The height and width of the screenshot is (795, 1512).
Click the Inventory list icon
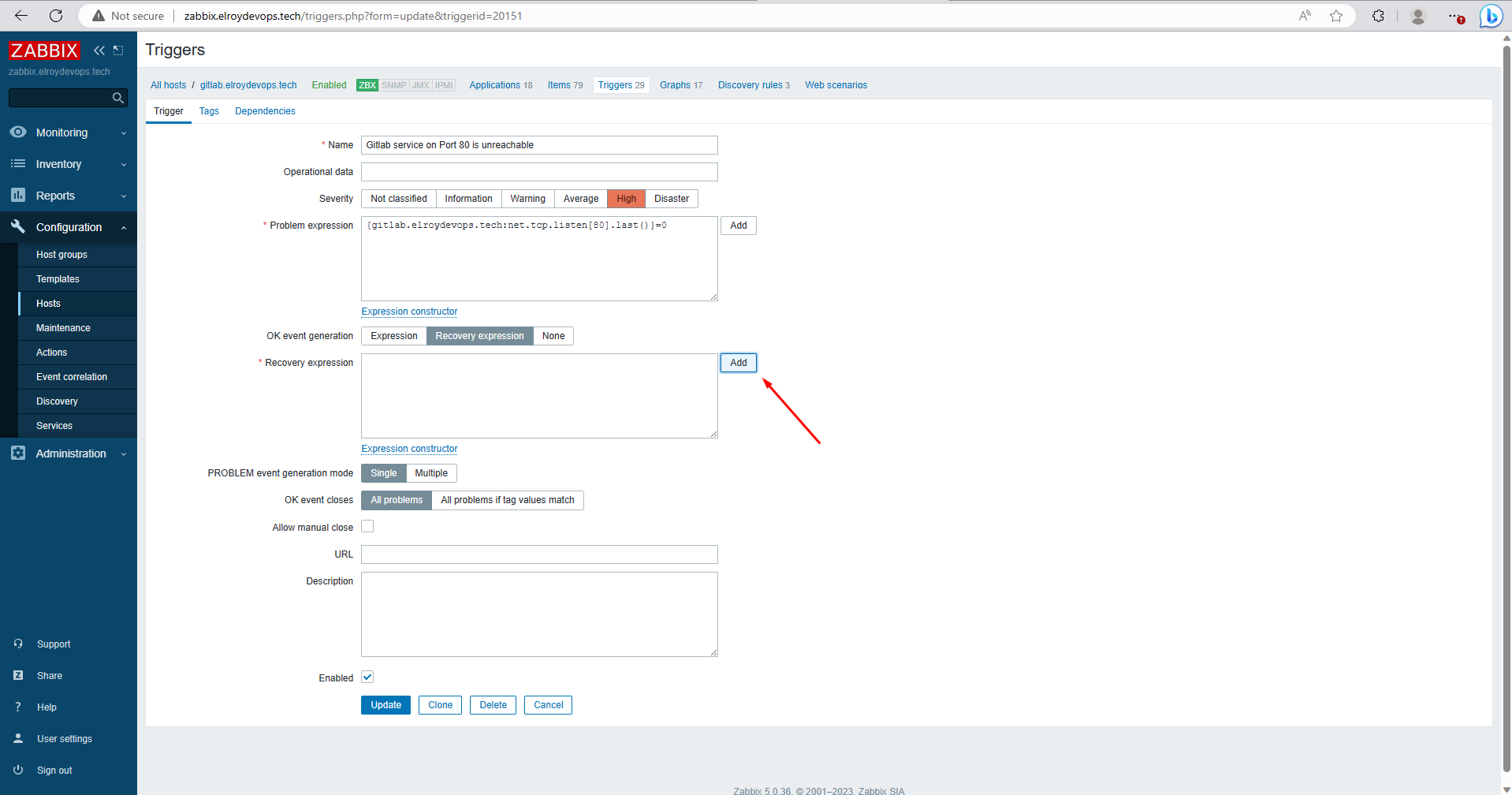tap(18, 163)
